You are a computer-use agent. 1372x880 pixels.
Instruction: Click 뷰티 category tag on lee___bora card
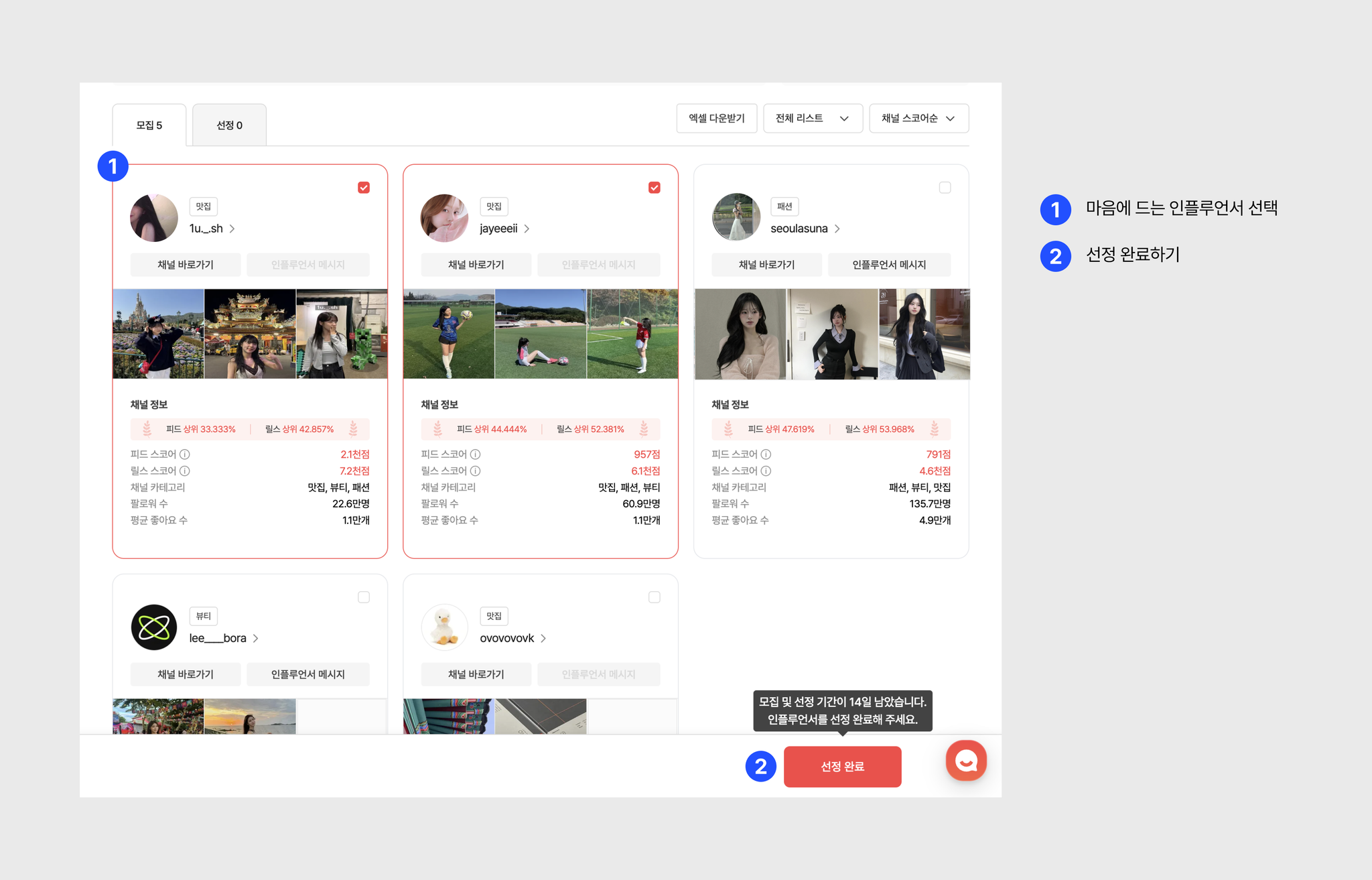[204, 616]
